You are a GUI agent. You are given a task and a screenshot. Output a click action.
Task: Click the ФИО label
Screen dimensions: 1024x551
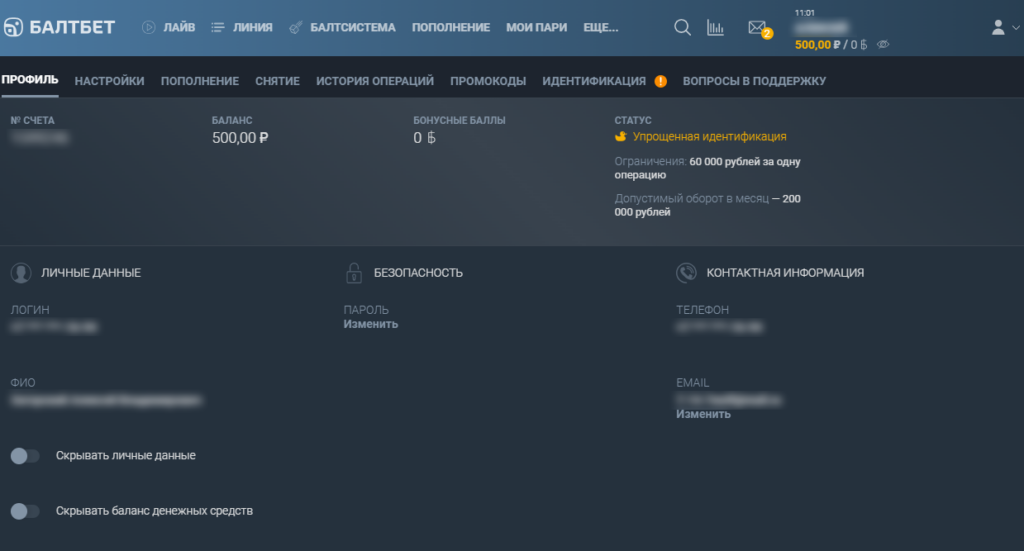coord(23,383)
